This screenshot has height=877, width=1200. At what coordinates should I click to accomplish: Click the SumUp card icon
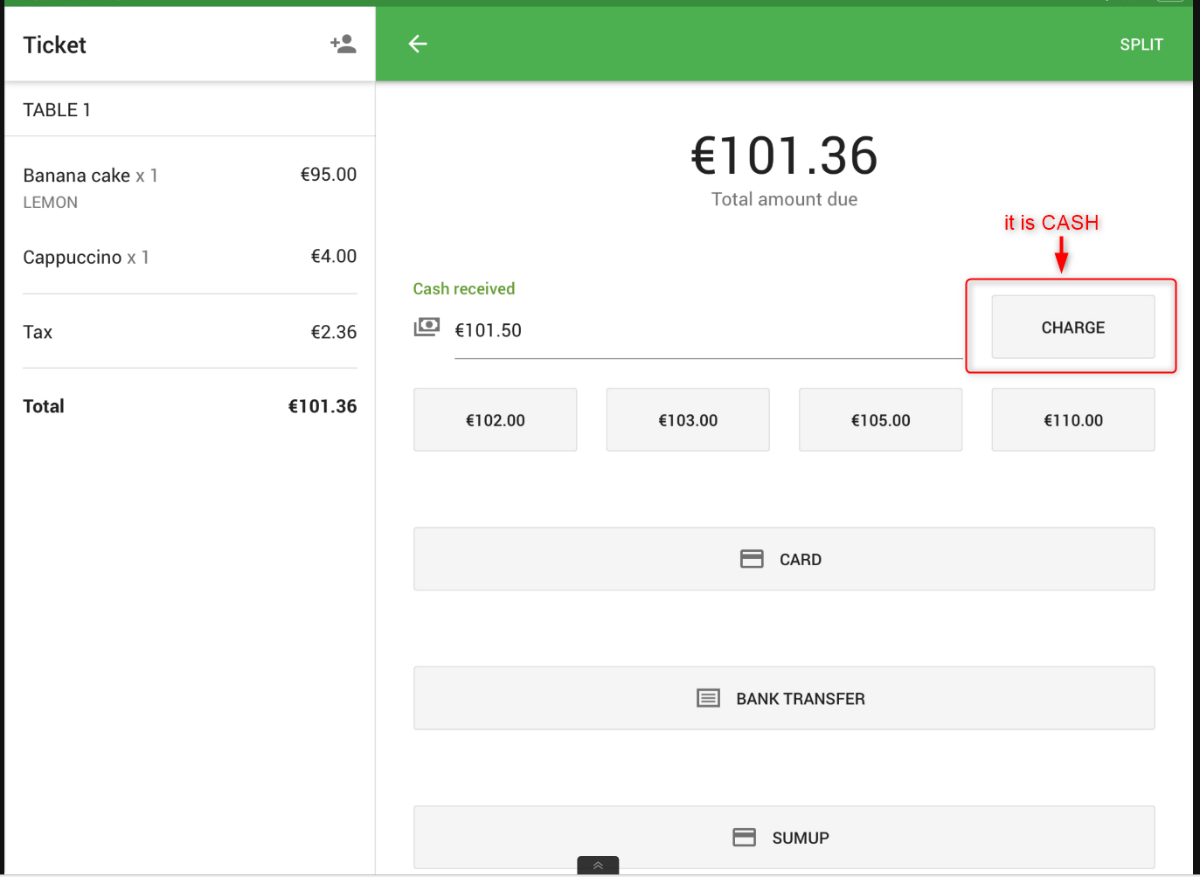point(744,837)
